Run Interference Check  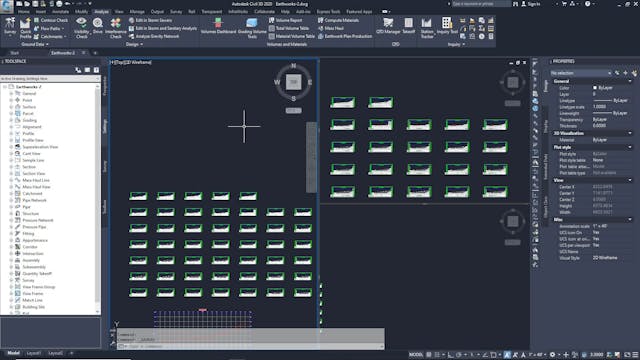click(x=116, y=28)
